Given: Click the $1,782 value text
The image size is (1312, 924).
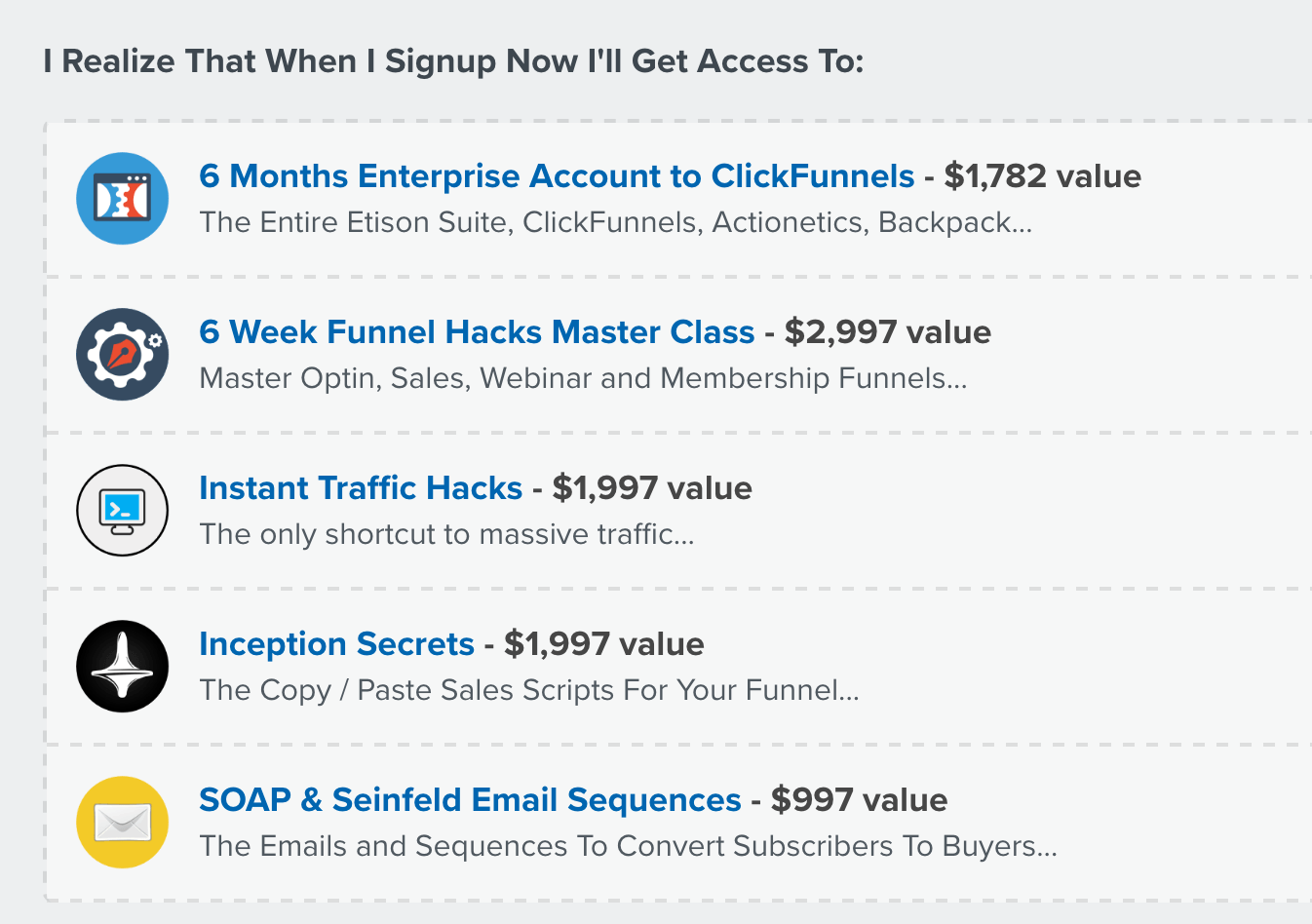Looking at the screenshot, I should coord(1034,176).
